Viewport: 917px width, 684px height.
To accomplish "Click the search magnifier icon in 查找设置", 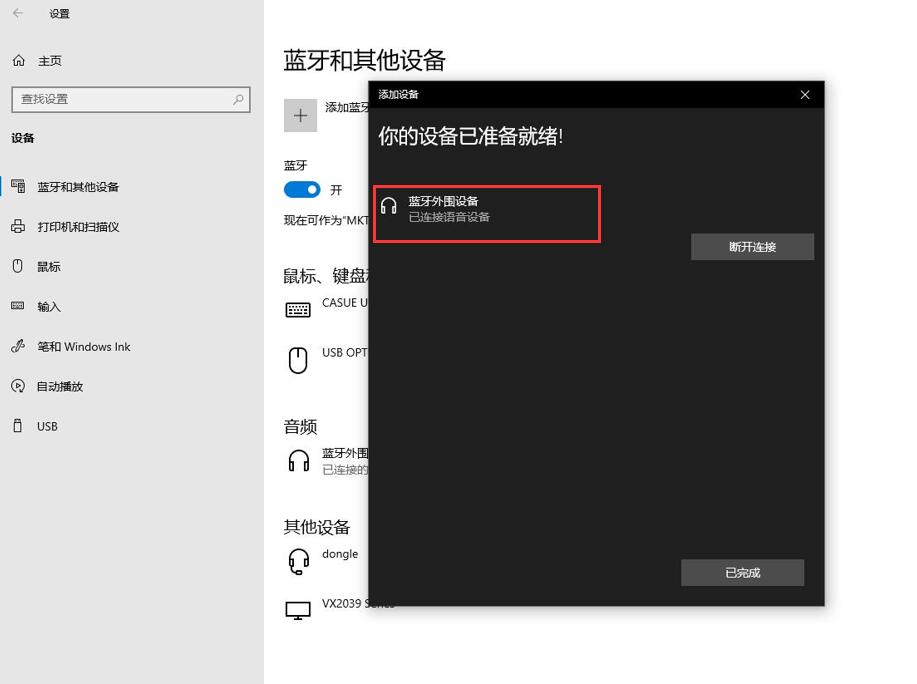I will click(x=238, y=99).
